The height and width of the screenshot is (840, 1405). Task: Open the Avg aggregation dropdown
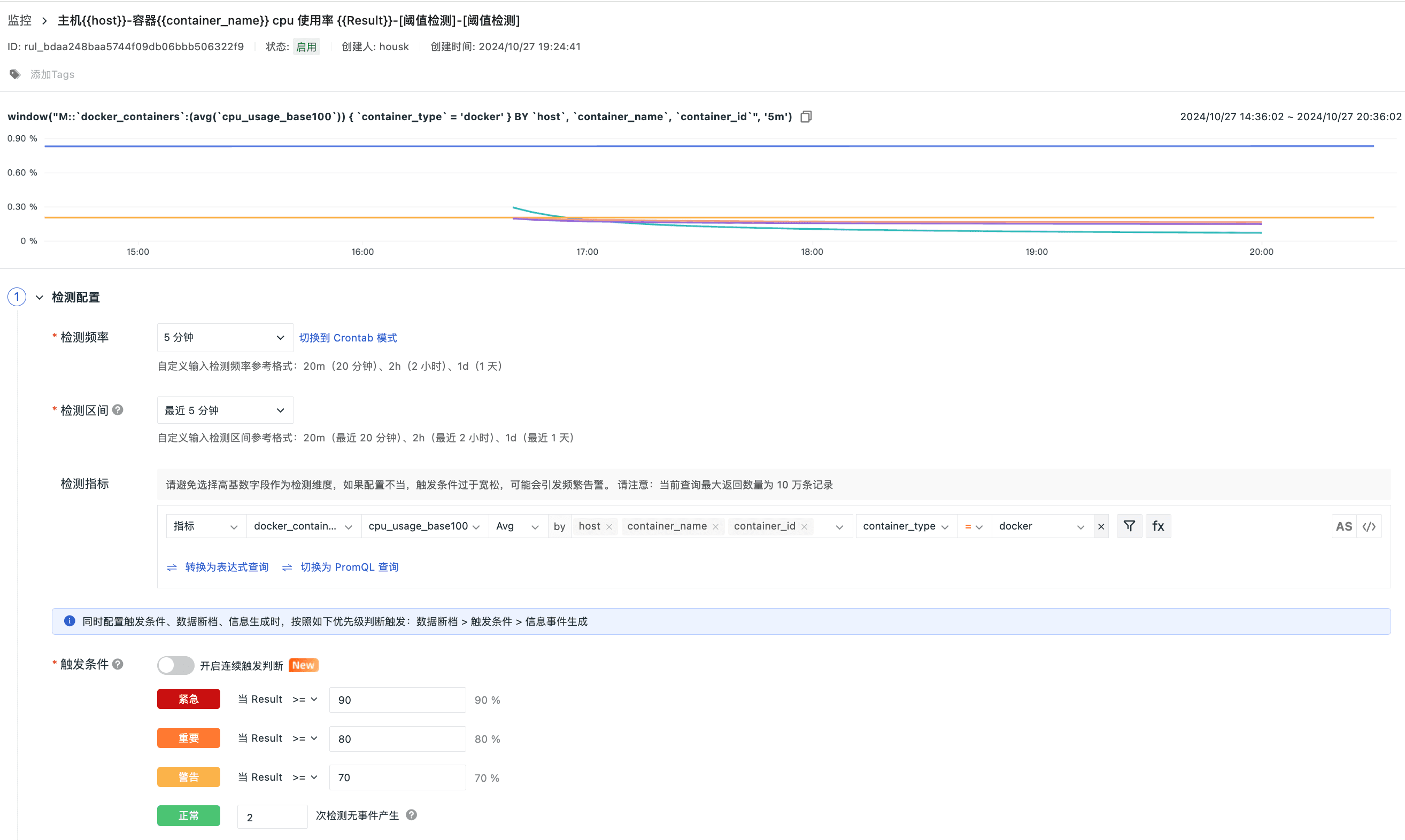click(x=517, y=526)
